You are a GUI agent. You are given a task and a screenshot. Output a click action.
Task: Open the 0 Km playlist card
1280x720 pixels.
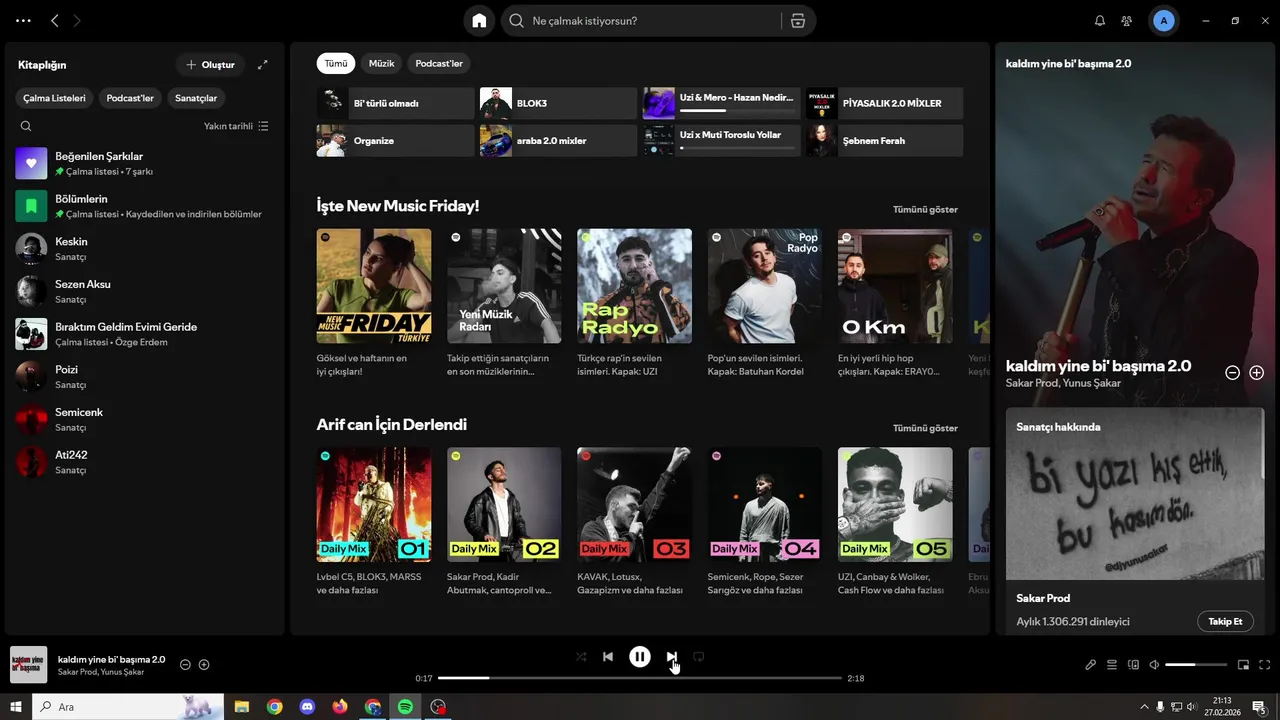(x=895, y=304)
